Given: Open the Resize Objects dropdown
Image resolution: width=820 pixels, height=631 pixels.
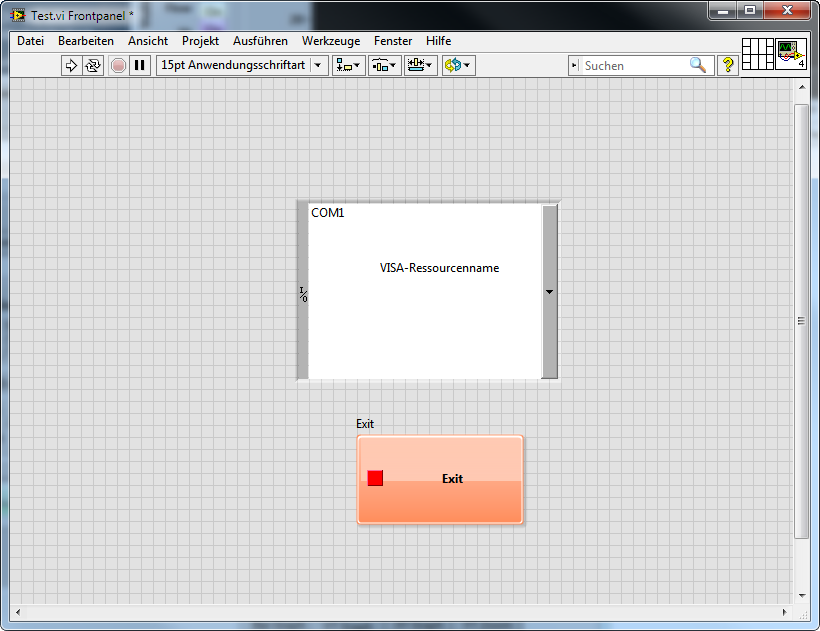Looking at the screenshot, I should [x=420, y=65].
